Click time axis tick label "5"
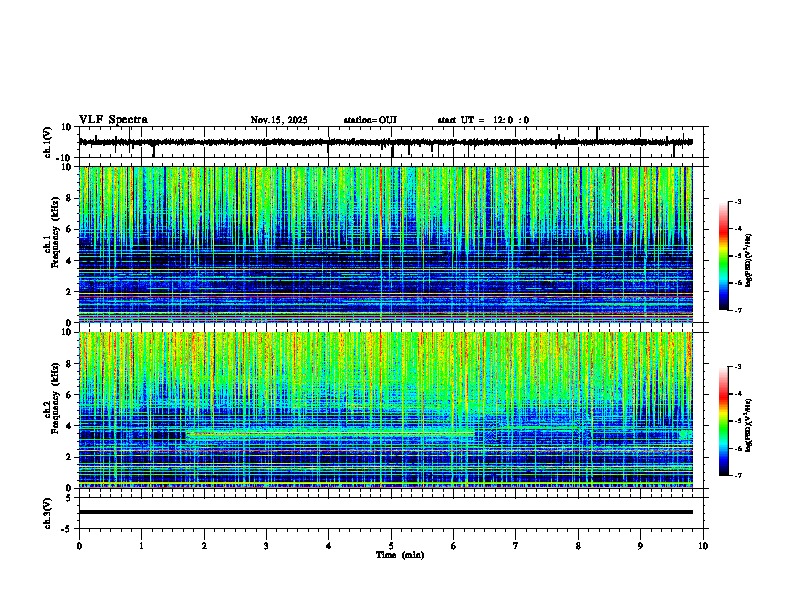The image size is (792, 612). (x=391, y=546)
